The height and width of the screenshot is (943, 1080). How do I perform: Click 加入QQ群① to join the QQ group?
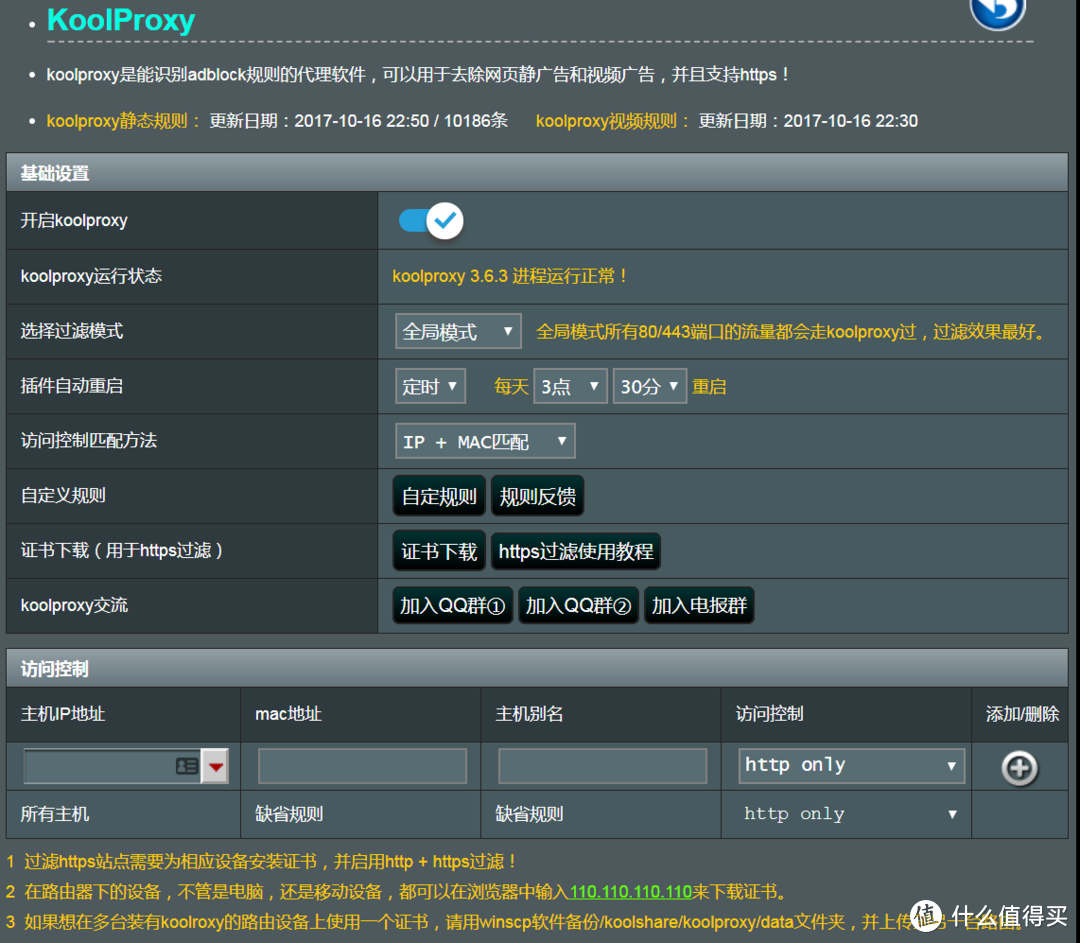451,604
